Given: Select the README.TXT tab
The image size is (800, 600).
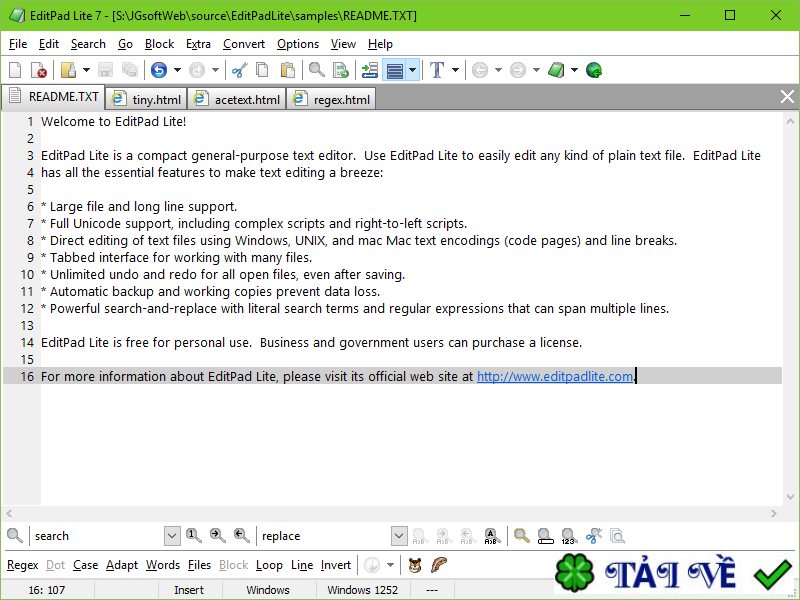Looking at the screenshot, I should point(54,97).
